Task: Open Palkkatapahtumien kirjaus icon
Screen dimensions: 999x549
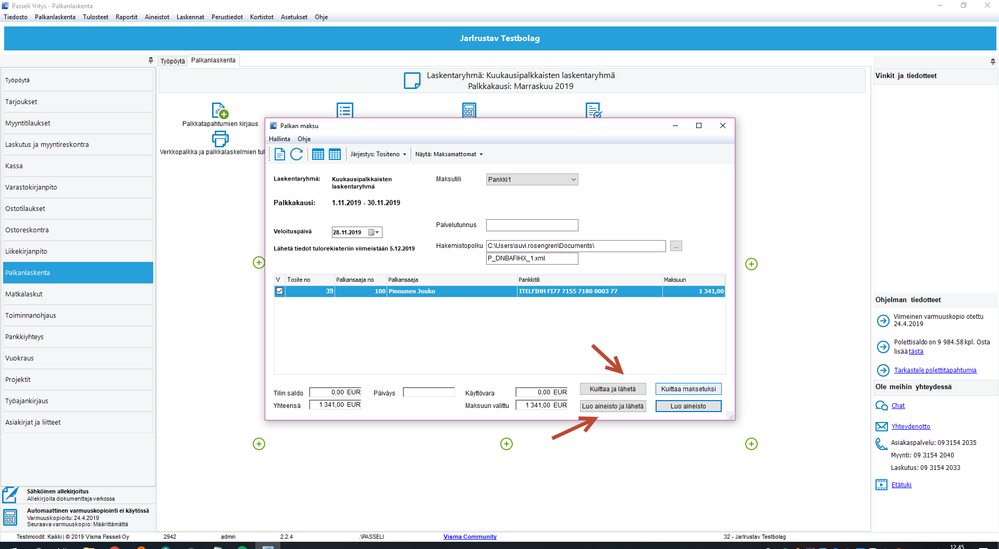Action: tap(220, 111)
